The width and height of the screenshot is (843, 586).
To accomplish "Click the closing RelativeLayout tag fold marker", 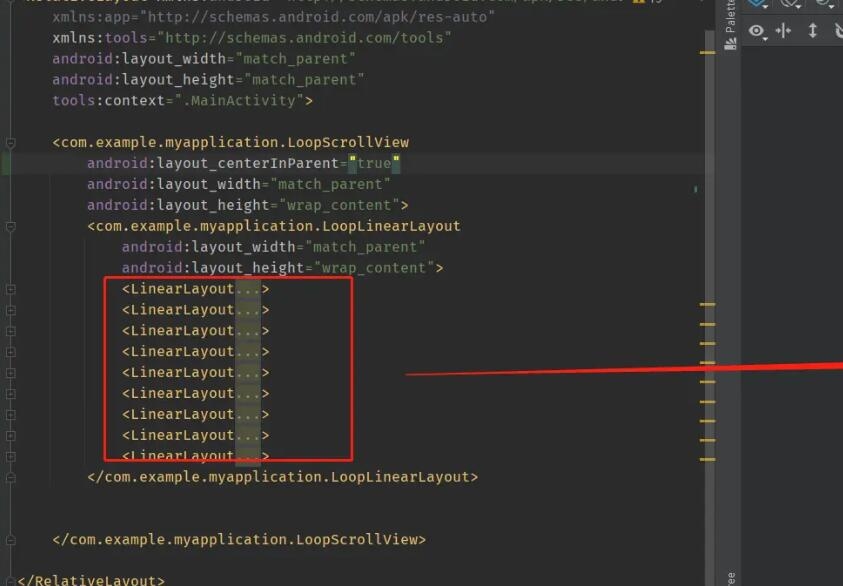I will (x=10, y=580).
